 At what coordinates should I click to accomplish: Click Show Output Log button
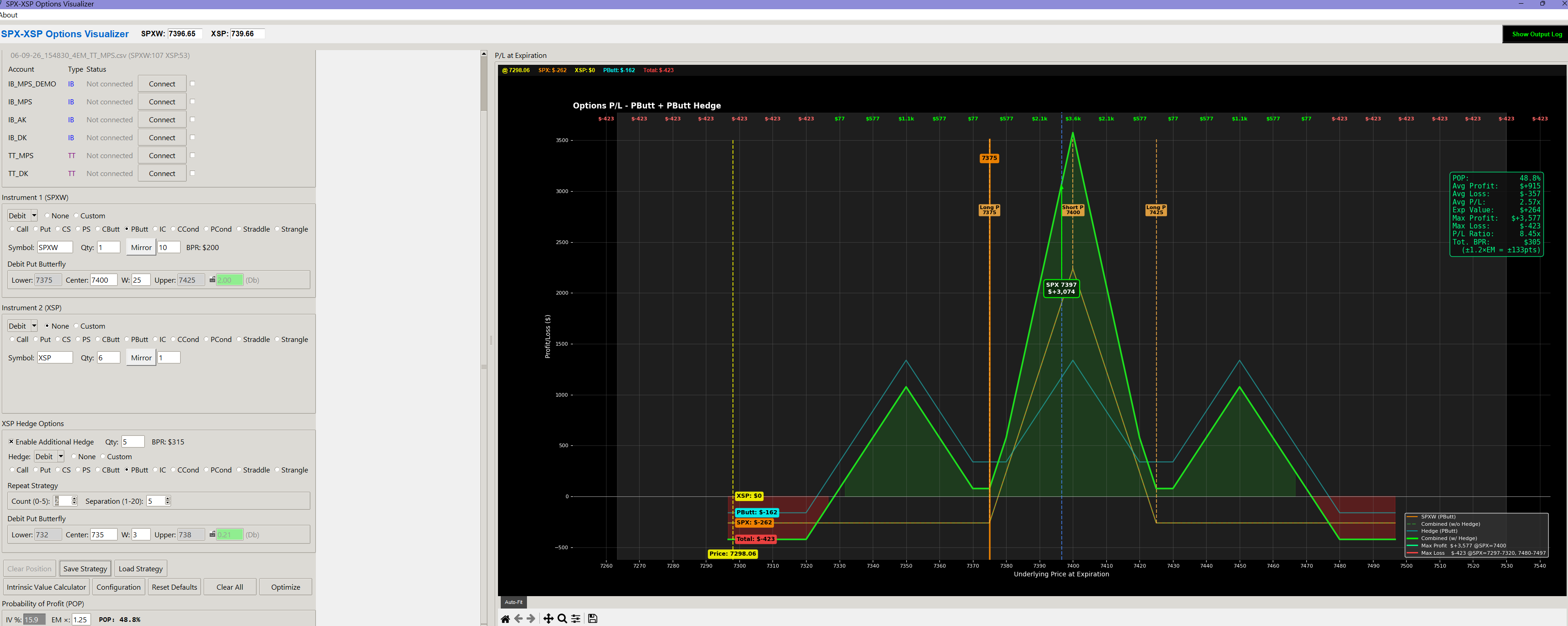click(1536, 34)
